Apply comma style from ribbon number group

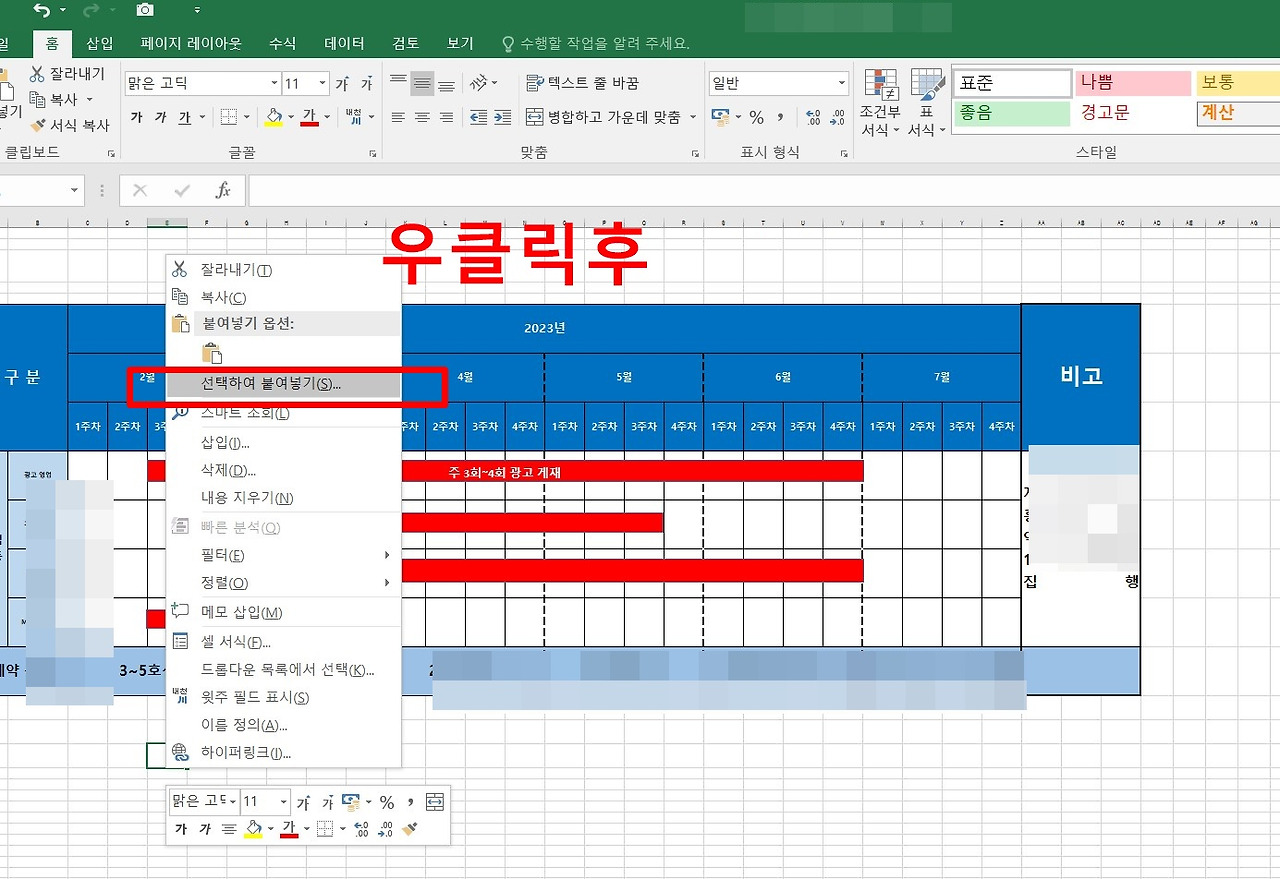(x=781, y=117)
